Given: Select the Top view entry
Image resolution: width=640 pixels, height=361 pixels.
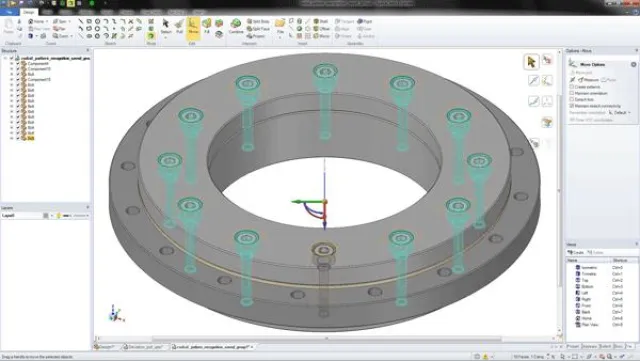Looking at the screenshot, I should click(585, 280).
